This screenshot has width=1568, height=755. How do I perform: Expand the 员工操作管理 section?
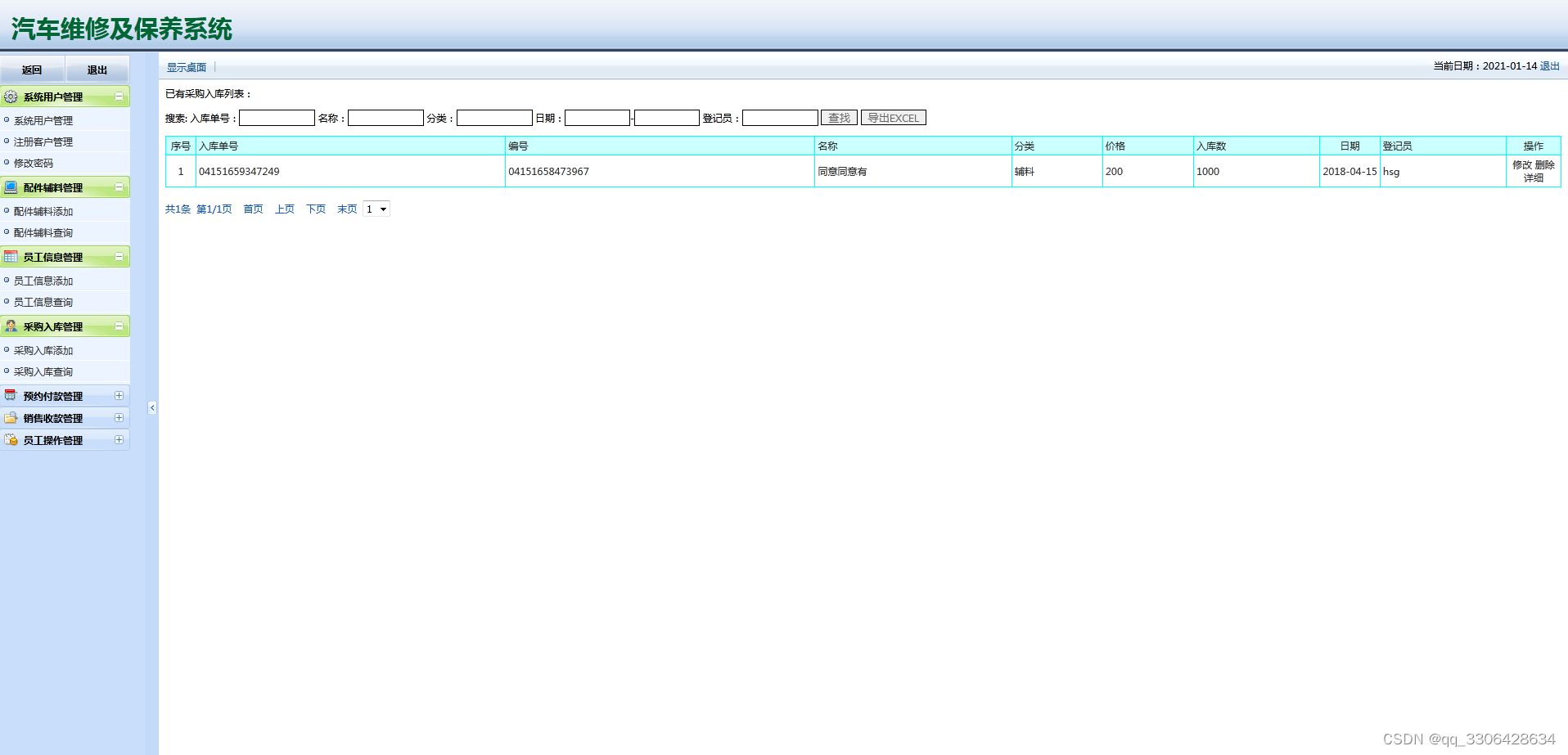(x=119, y=440)
